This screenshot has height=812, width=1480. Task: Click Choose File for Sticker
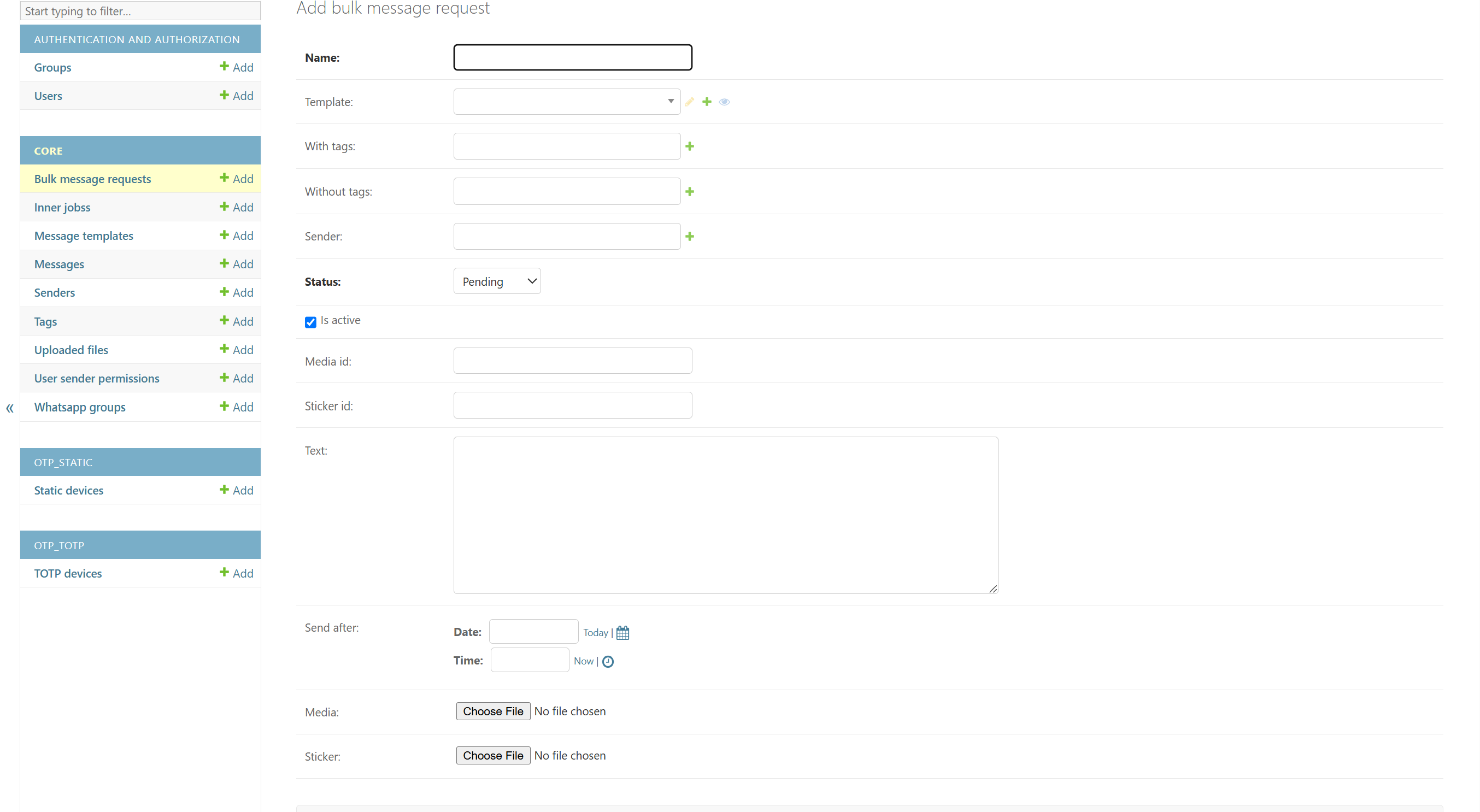tap(492, 755)
